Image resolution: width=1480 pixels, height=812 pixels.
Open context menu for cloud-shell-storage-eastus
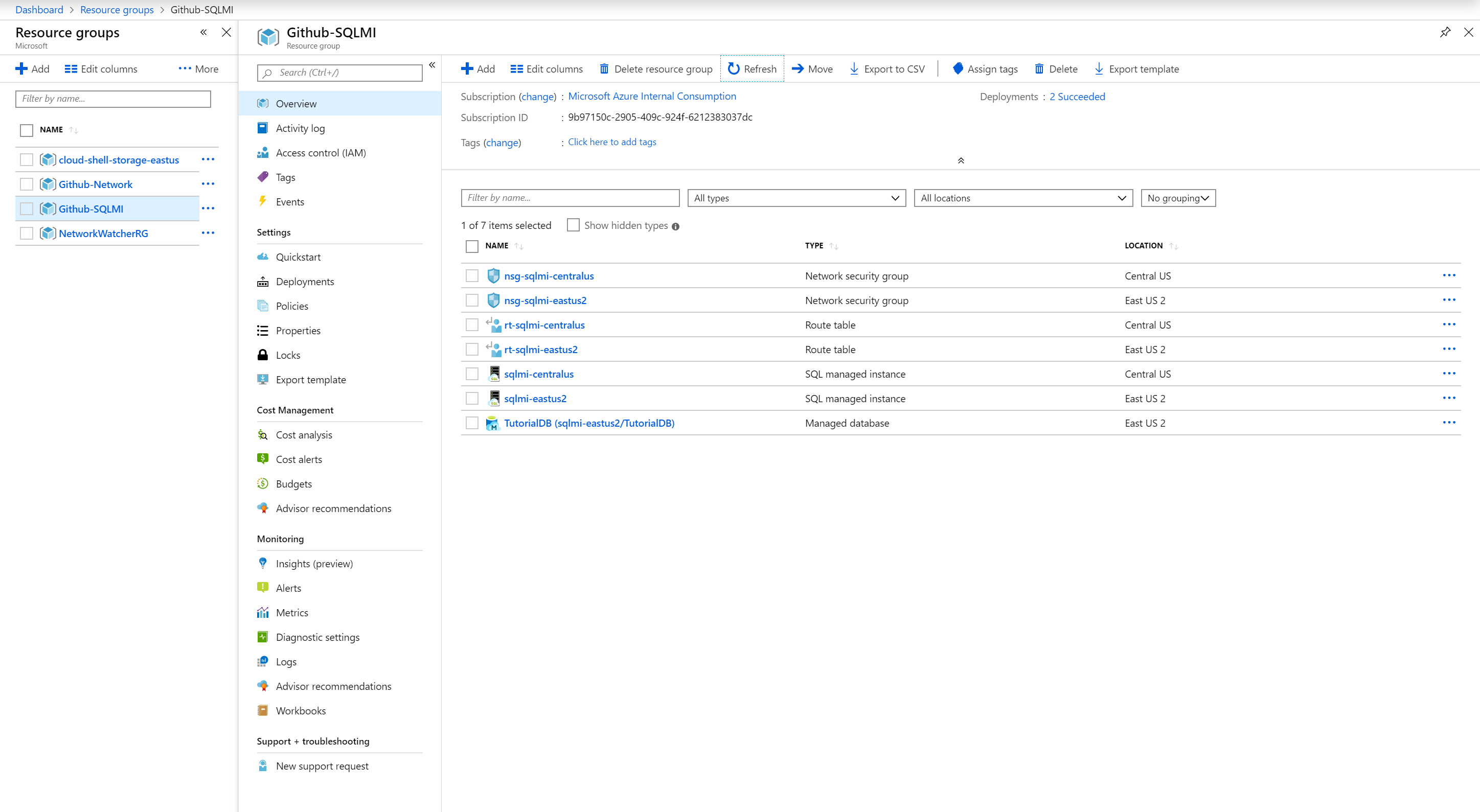(x=208, y=159)
